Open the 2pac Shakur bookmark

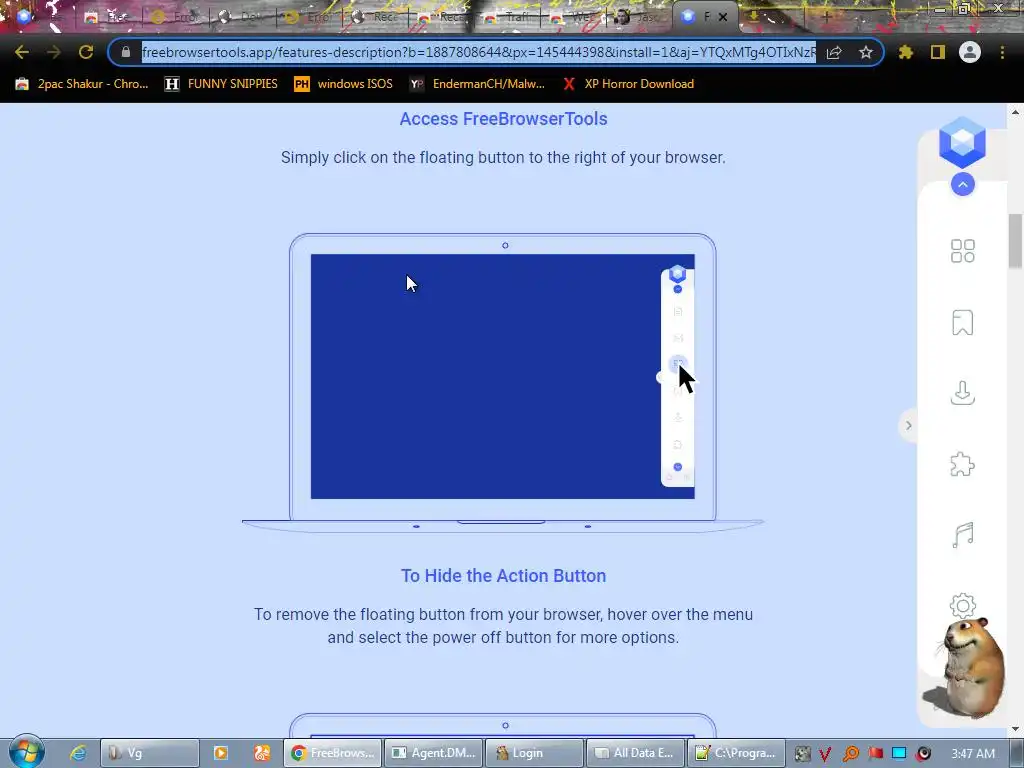(x=82, y=84)
